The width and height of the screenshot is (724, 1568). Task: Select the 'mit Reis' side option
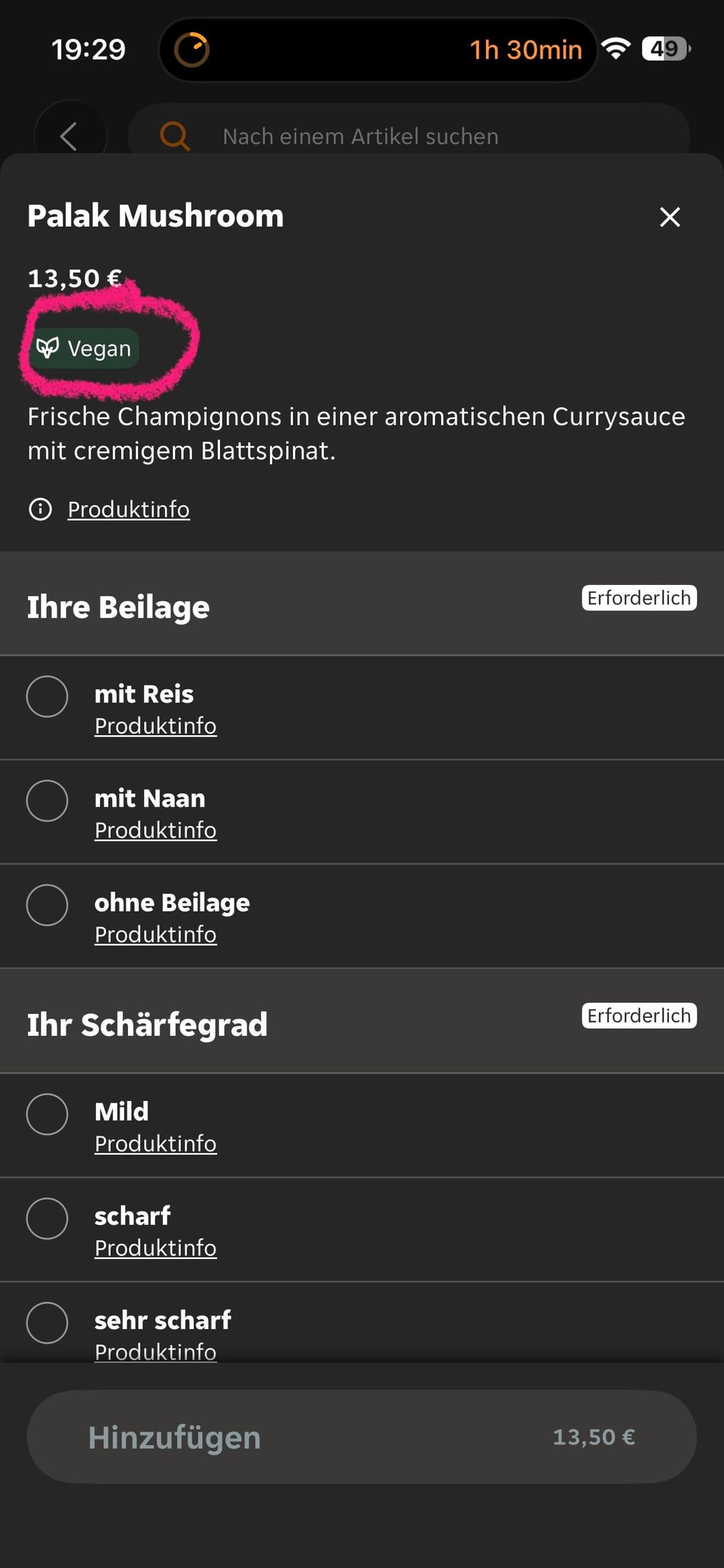pyautogui.click(x=47, y=696)
